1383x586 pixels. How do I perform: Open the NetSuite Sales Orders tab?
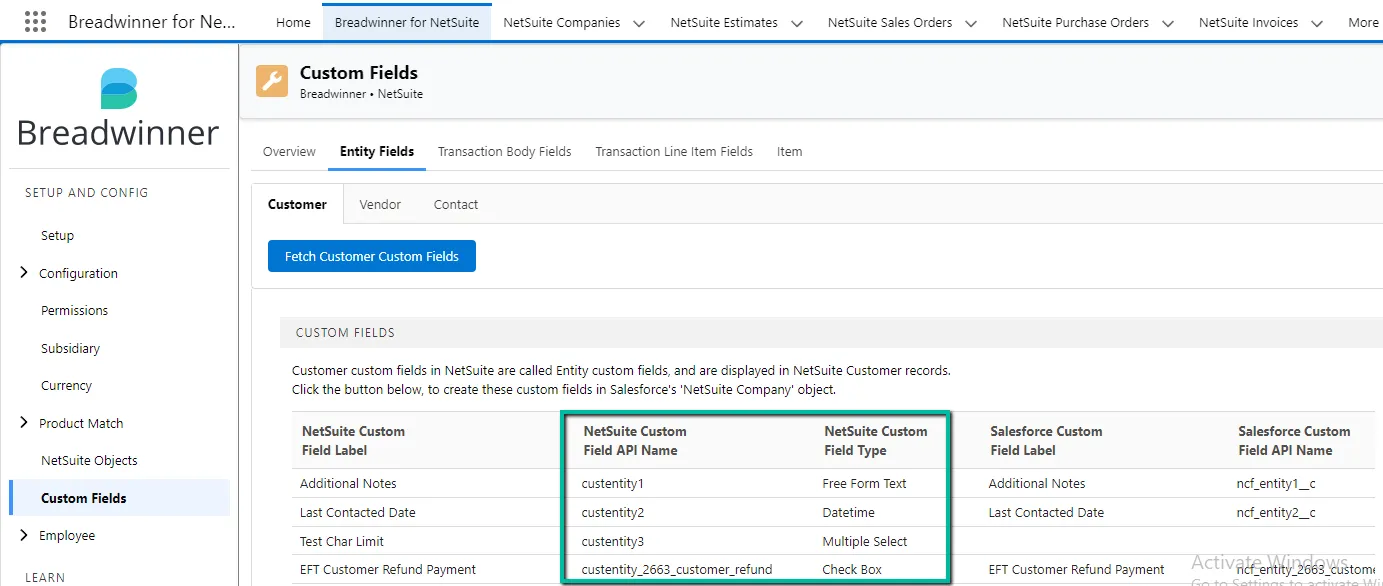[890, 22]
